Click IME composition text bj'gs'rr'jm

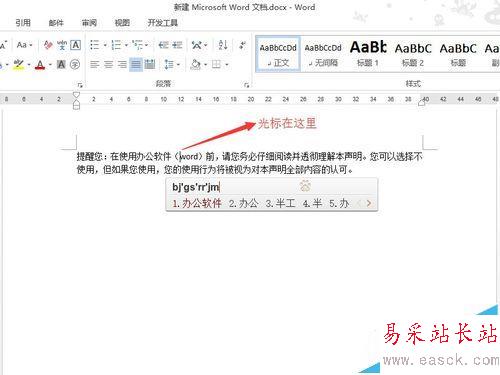click(x=196, y=187)
